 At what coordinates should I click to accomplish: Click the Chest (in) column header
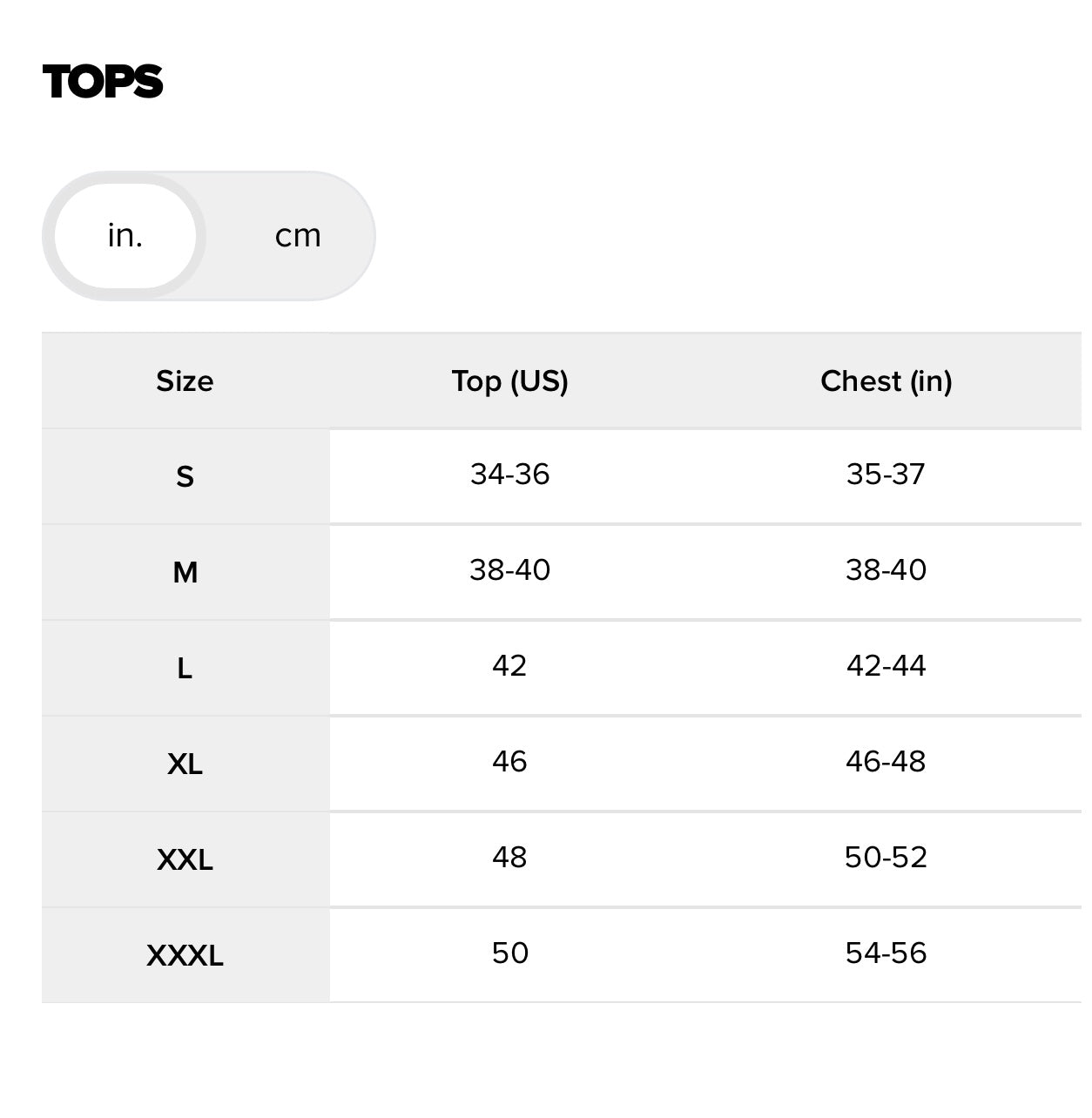pyautogui.click(x=886, y=381)
